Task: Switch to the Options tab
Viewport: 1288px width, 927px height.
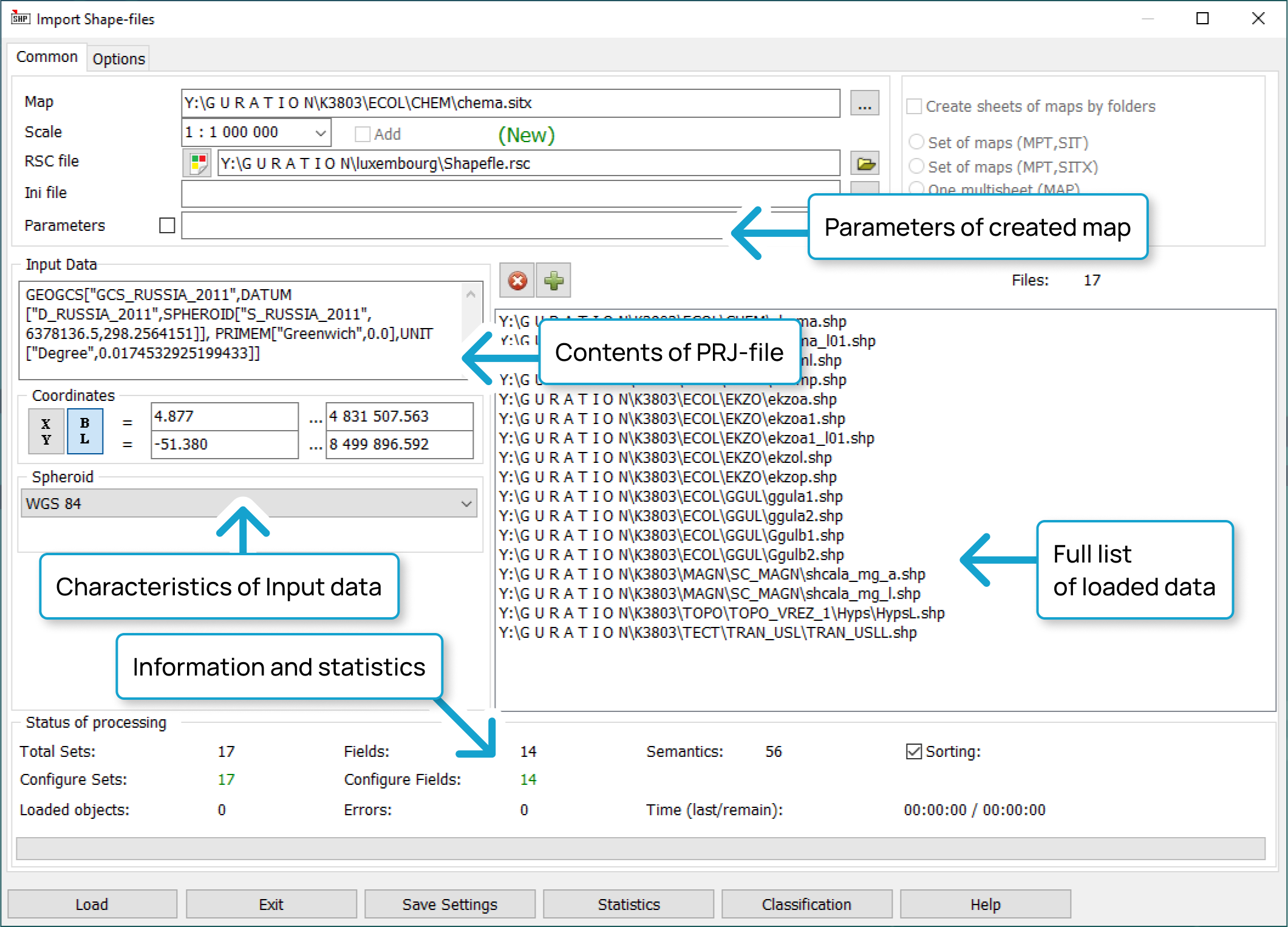Action: (x=118, y=59)
